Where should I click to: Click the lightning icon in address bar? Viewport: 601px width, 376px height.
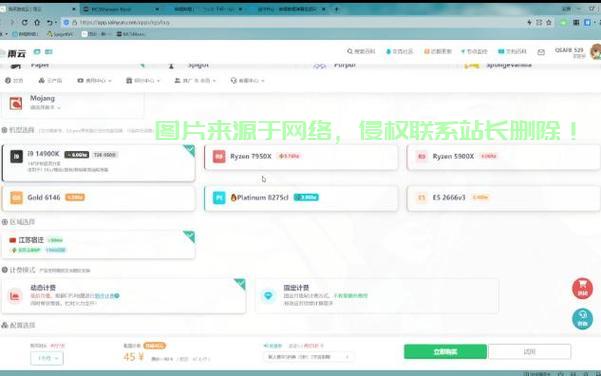click(x=529, y=23)
